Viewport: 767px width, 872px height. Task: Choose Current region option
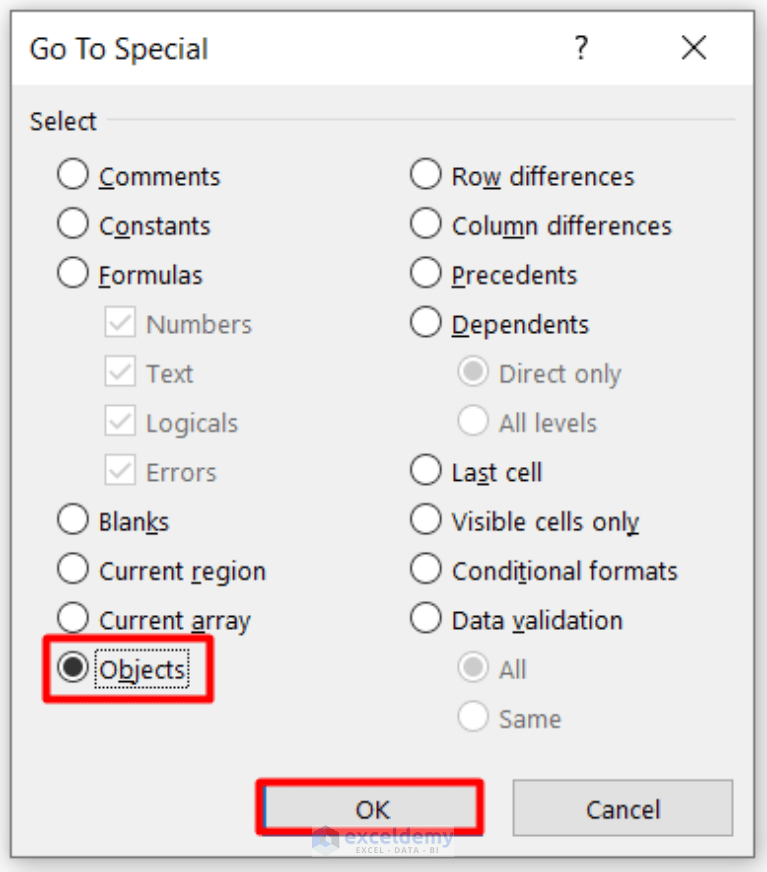tap(72, 568)
